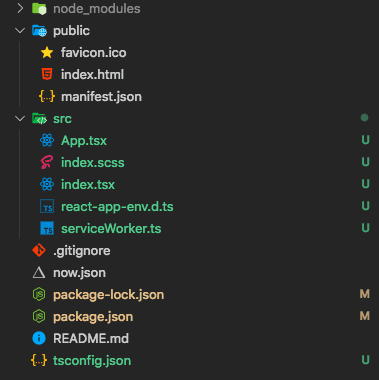Click the Node.js icon beside package.json

coord(39,316)
